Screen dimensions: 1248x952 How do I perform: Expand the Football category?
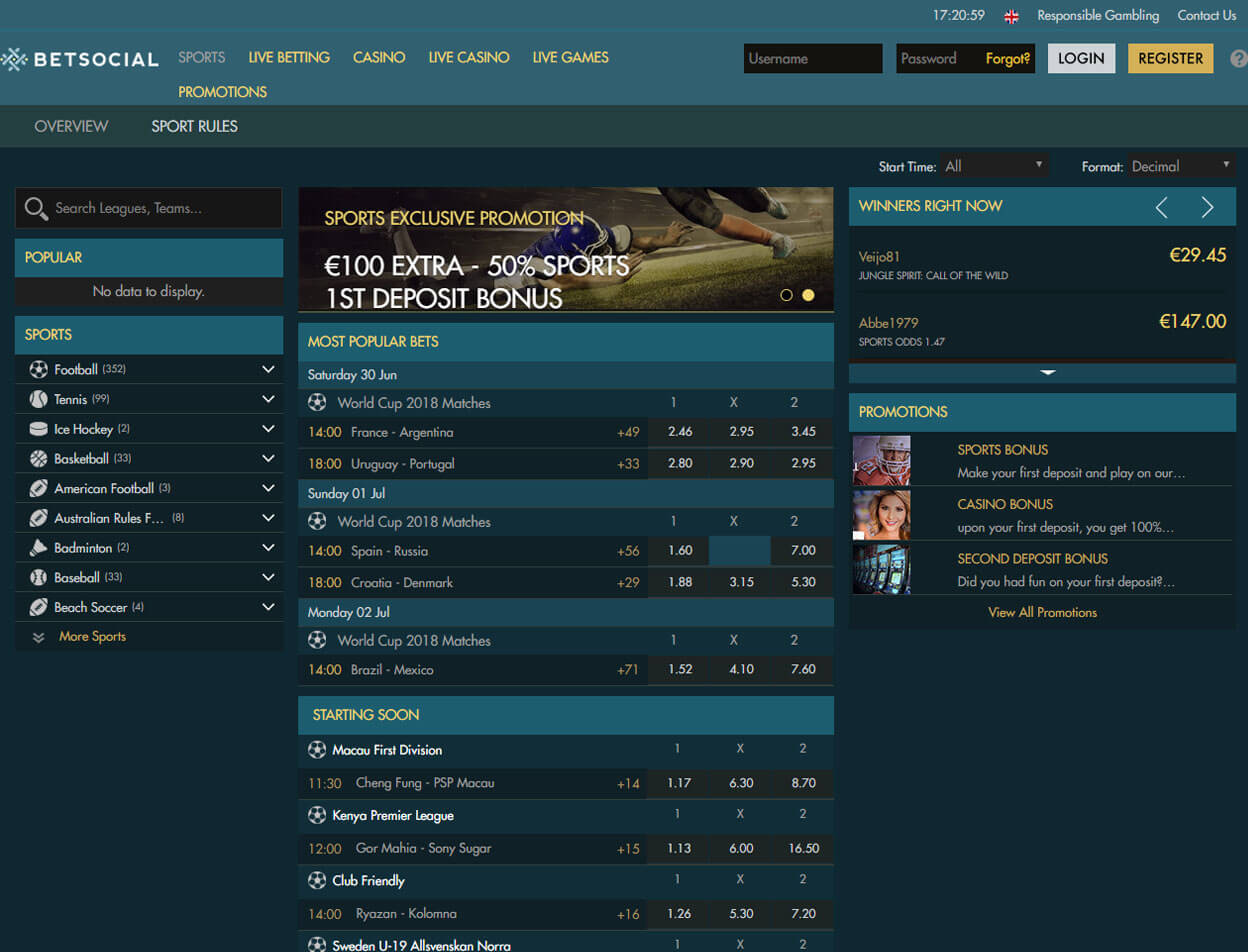[x=268, y=369]
